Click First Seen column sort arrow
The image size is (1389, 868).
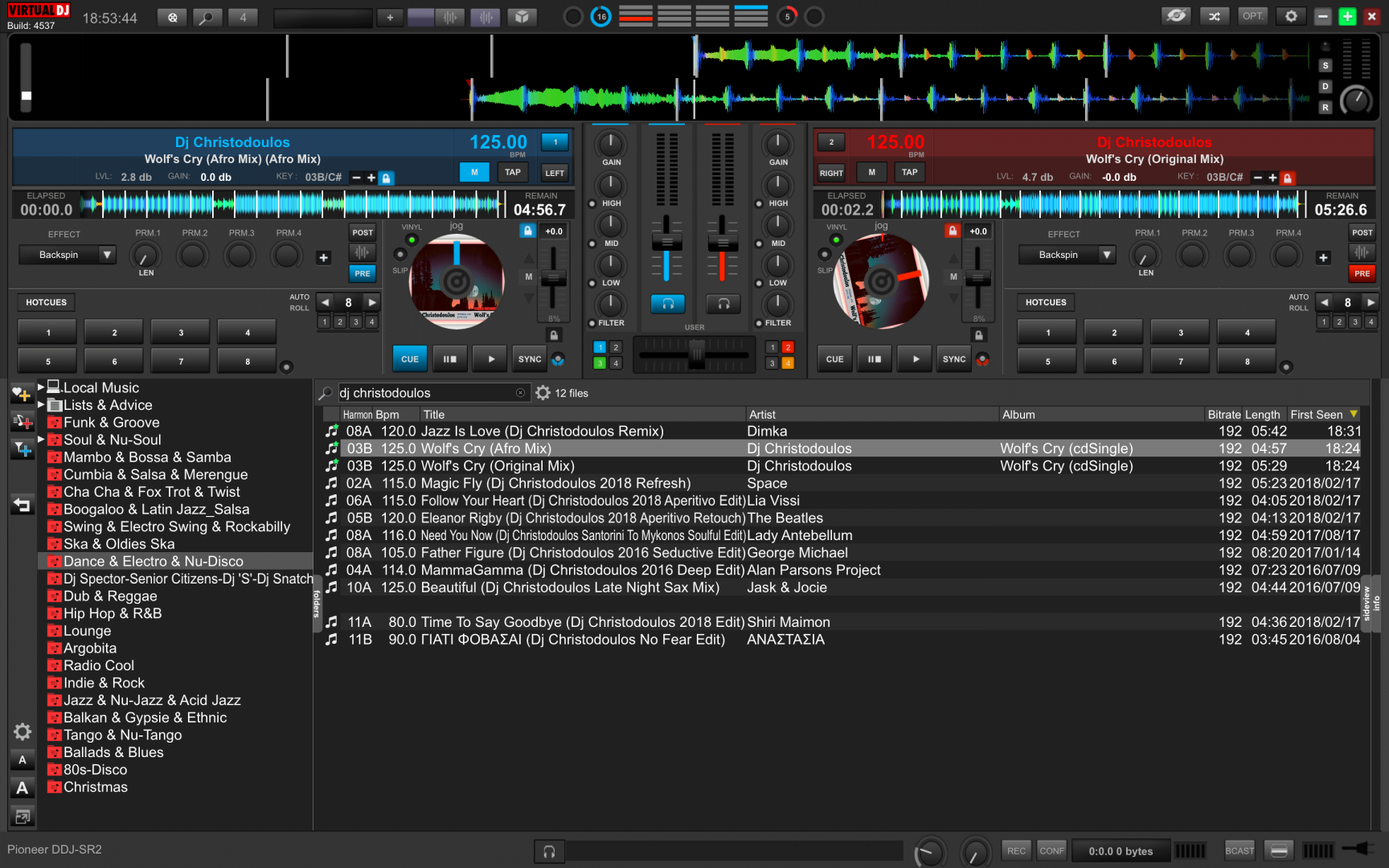click(x=1354, y=415)
